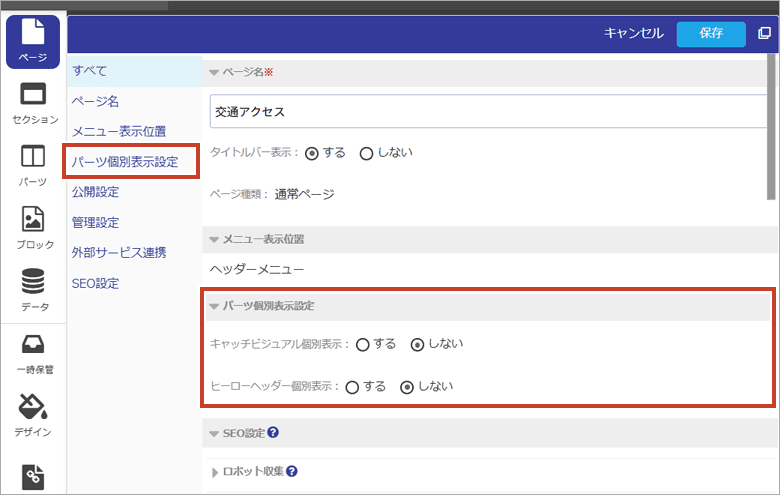Set ヒーローヘッダー個別表示 to しない
Image resolution: width=780 pixels, height=495 pixels.
pyautogui.click(x=407, y=387)
